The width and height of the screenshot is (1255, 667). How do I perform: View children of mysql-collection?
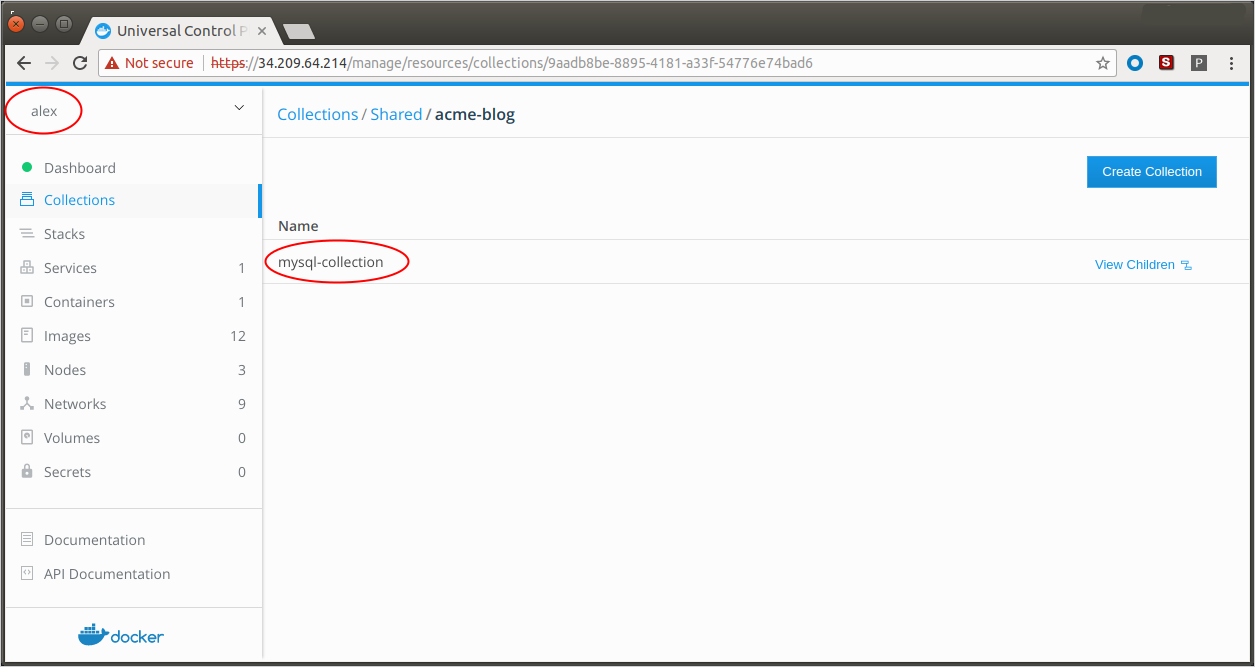tap(1142, 265)
